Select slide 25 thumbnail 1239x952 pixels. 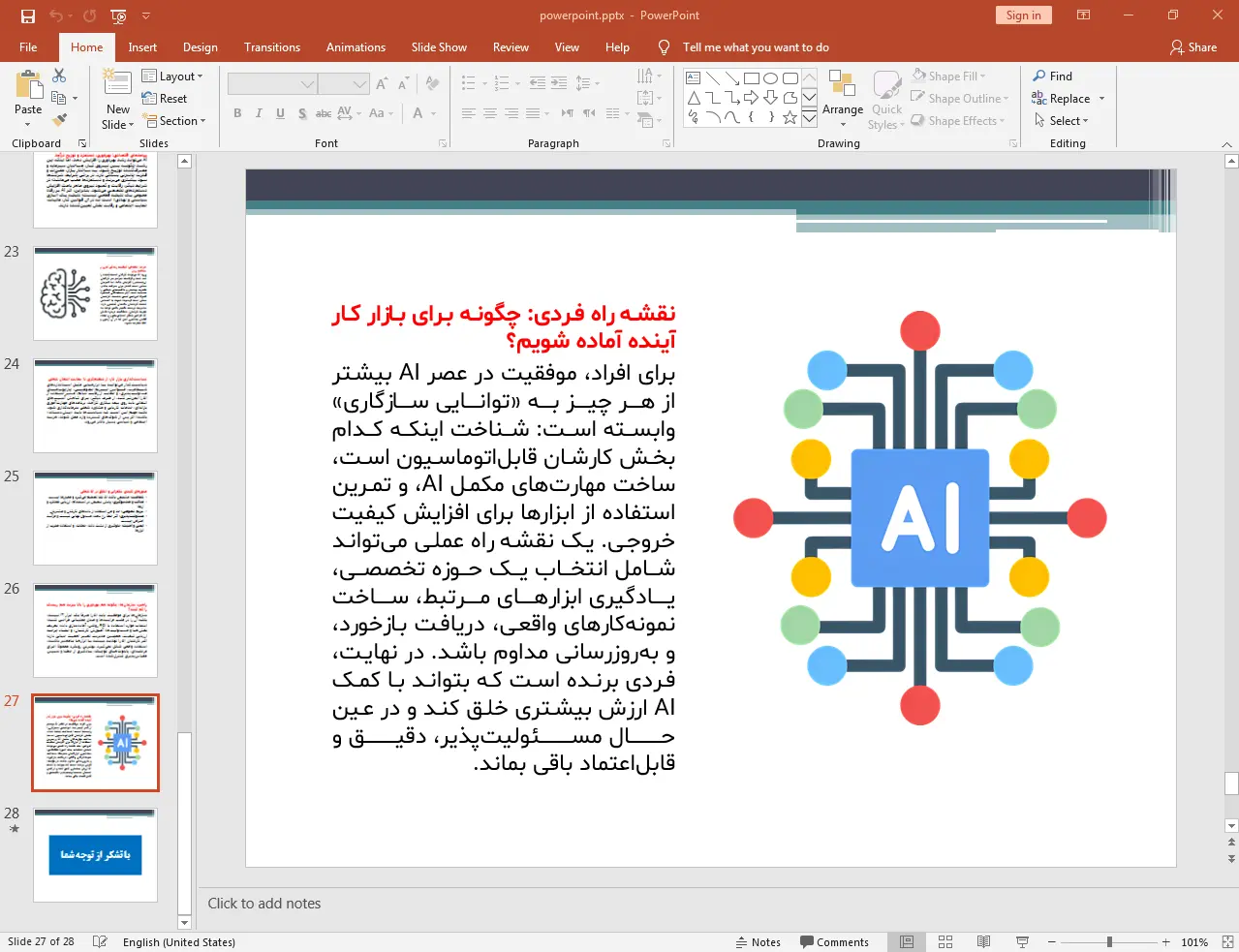pyautogui.click(x=95, y=518)
